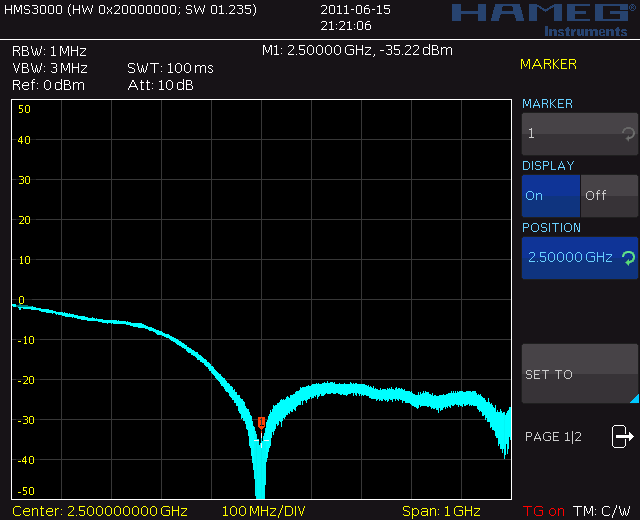Click the rotary knob icon in the MARKER 1 softkey
Screen dimensions: 640x520
point(627,133)
